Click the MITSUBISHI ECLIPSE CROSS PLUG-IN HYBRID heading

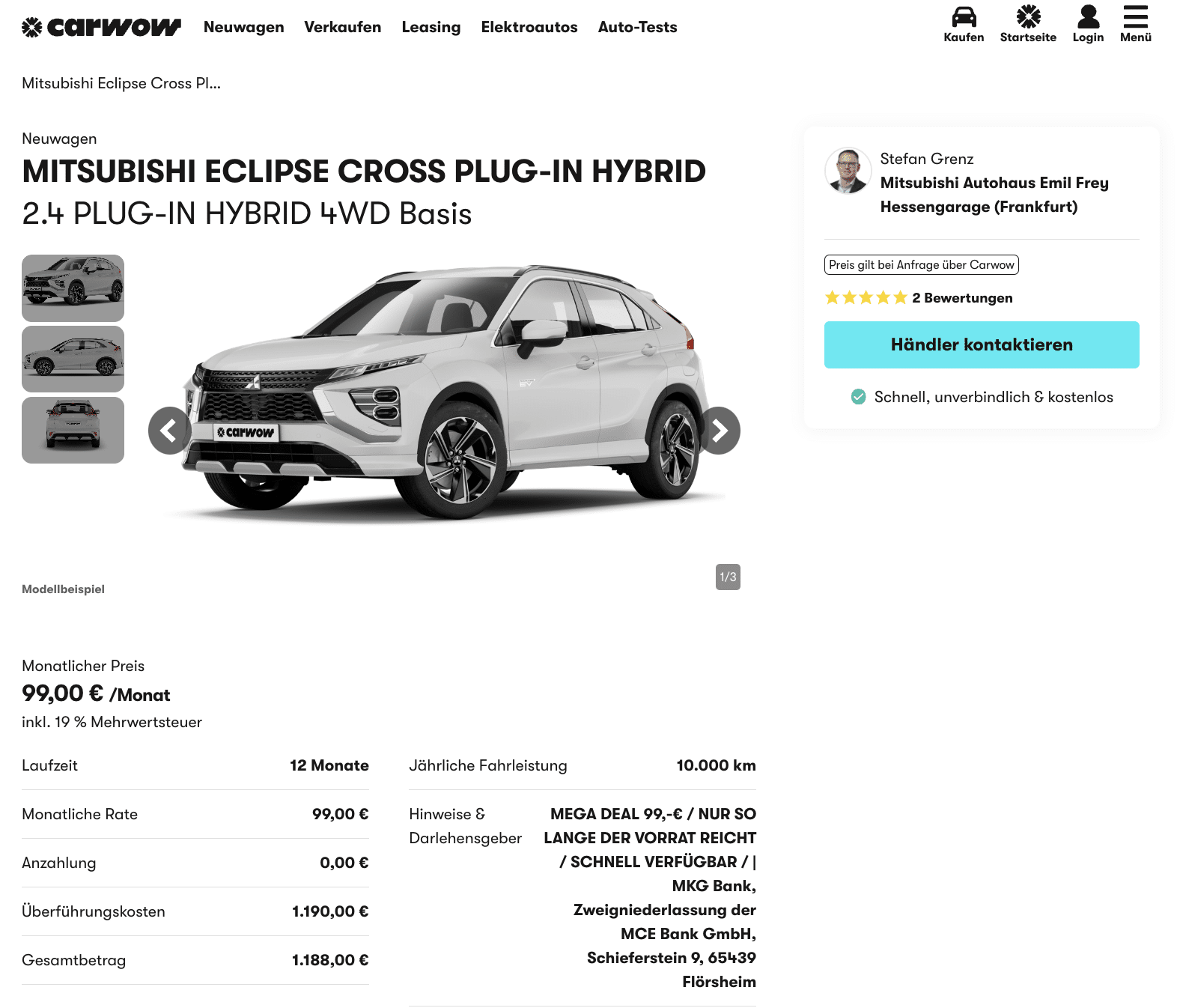(364, 171)
